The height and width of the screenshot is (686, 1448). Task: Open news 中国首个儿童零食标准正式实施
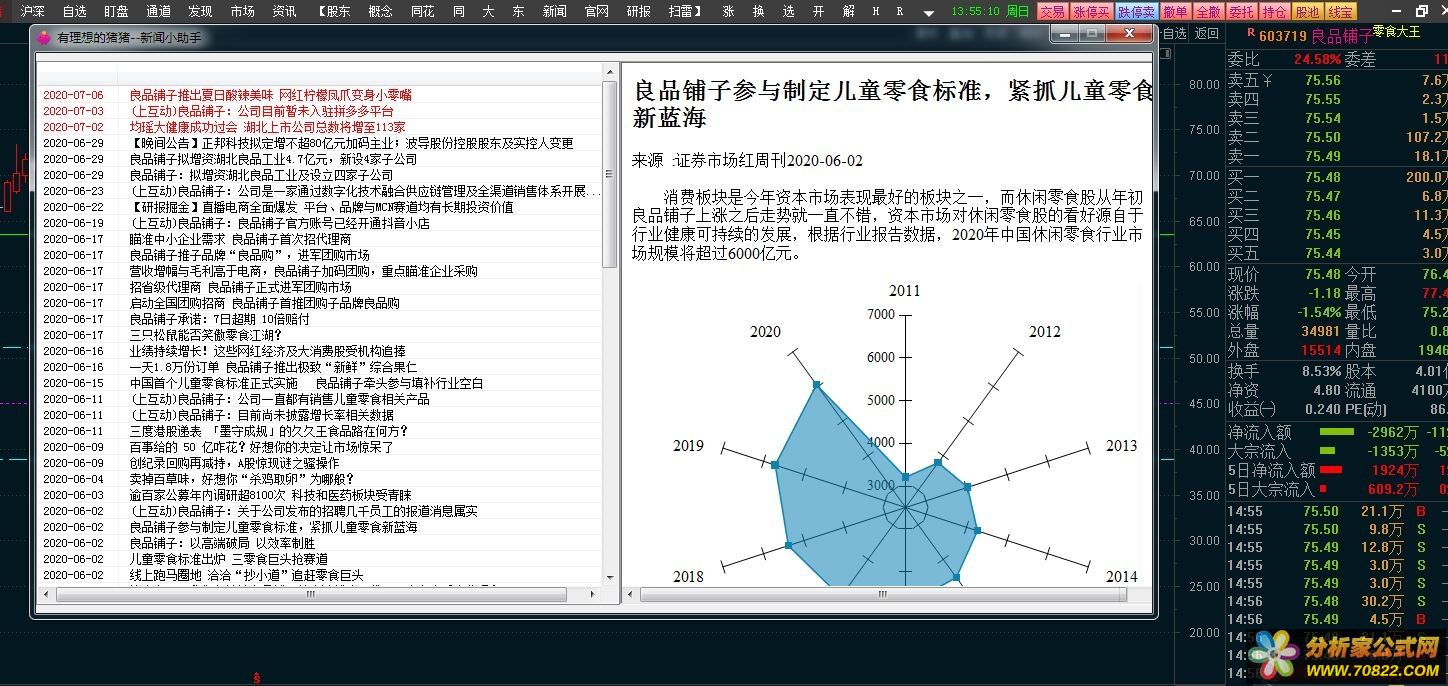306,383
